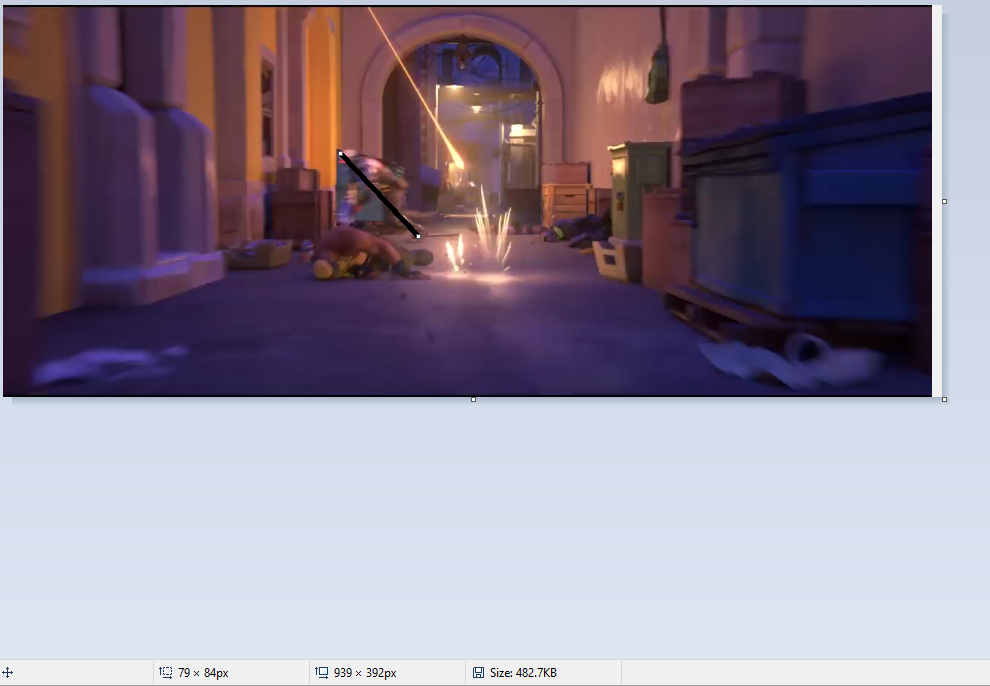Click the canvas bottom-right corner resize handle
Image resolution: width=990 pixels, height=686 pixels.
945,399
